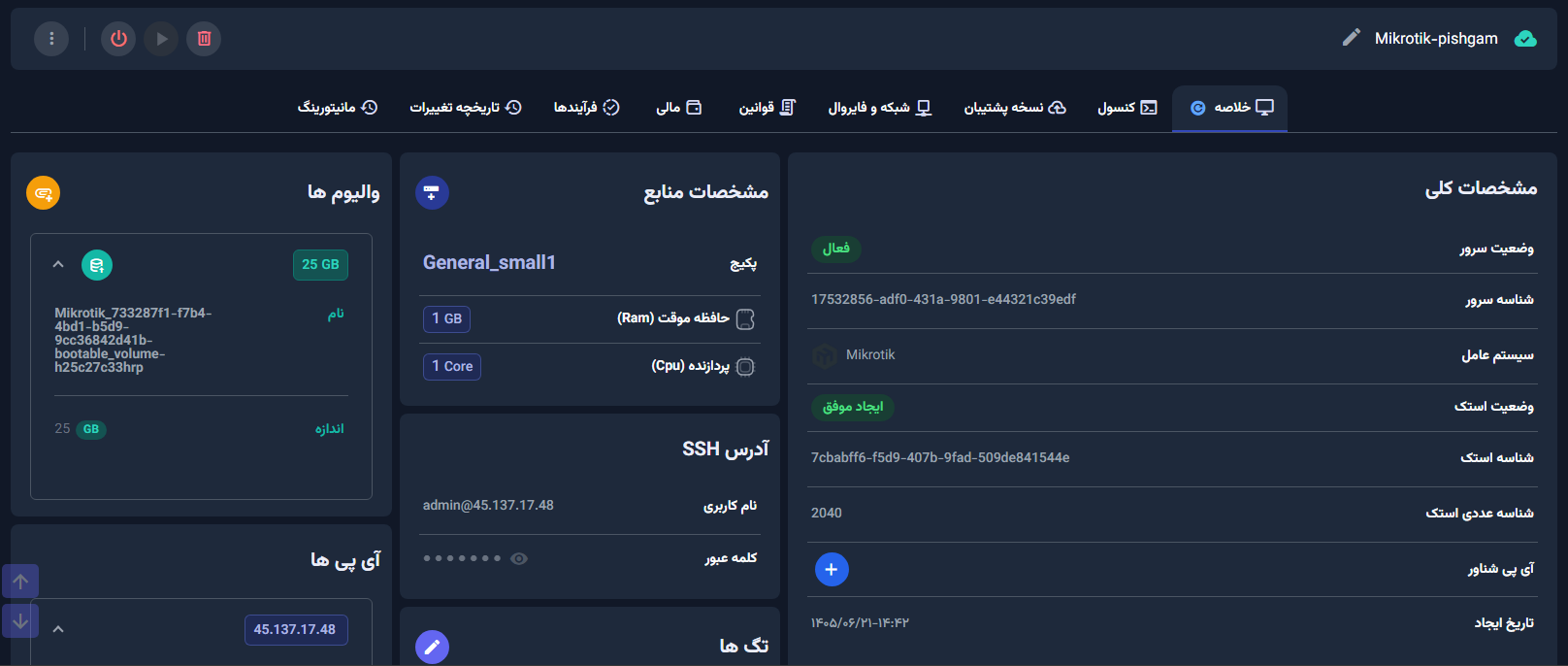Click the SSH username admin@45.137.17.48
This screenshot has height=666, width=1568.
(x=488, y=505)
